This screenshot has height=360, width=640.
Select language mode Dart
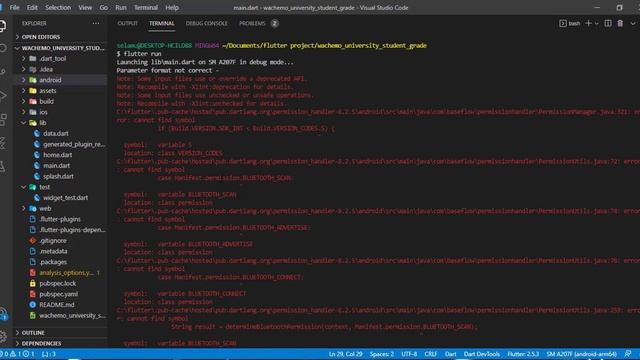click(x=451, y=354)
